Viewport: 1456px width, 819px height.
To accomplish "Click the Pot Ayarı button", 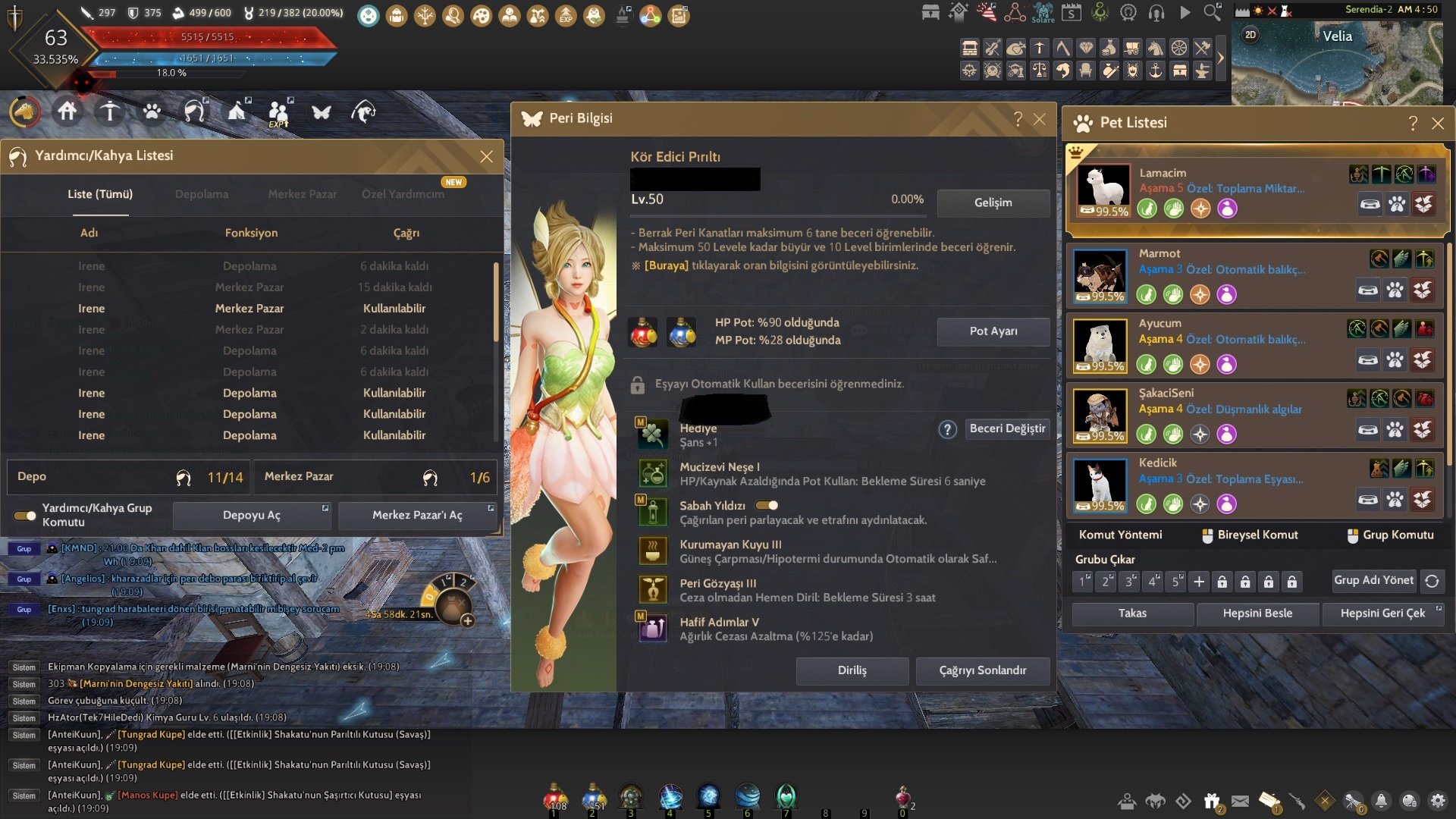I will (x=993, y=331).
